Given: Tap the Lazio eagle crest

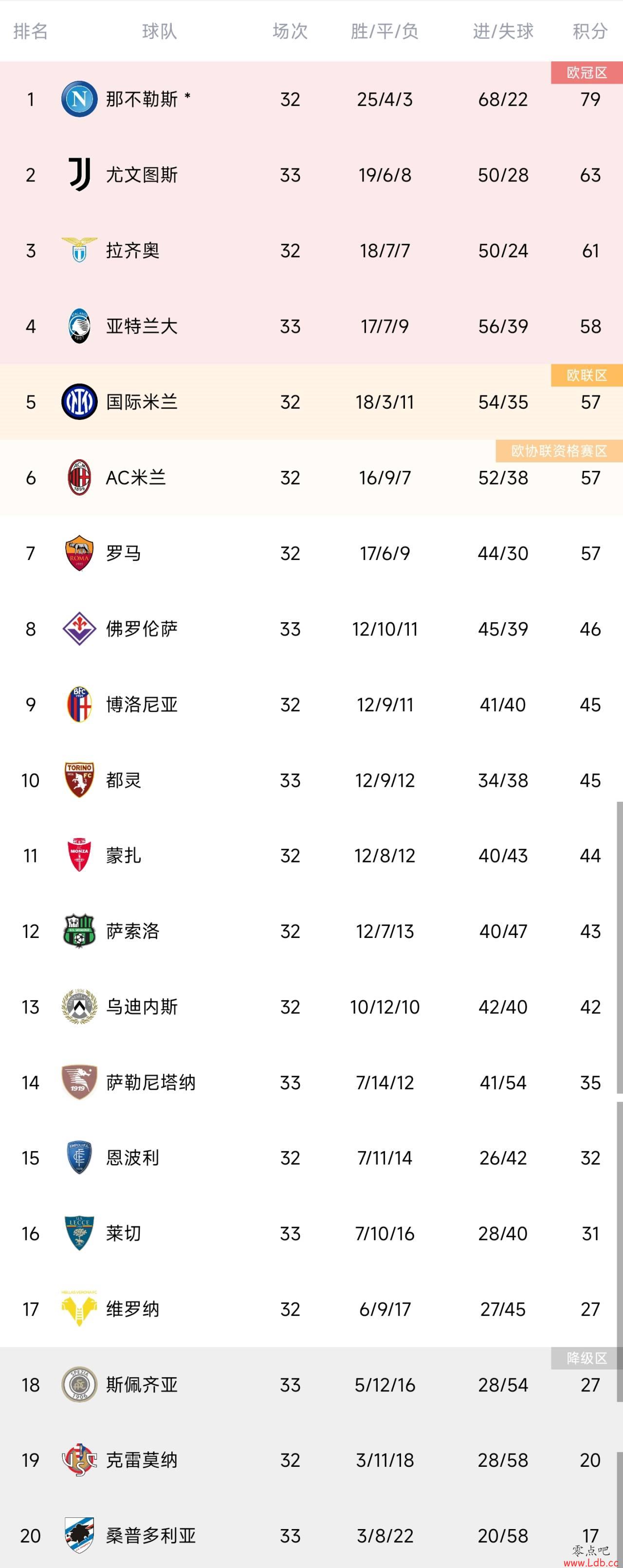Looking at the screenshot, I should click(x=79, y=250).
